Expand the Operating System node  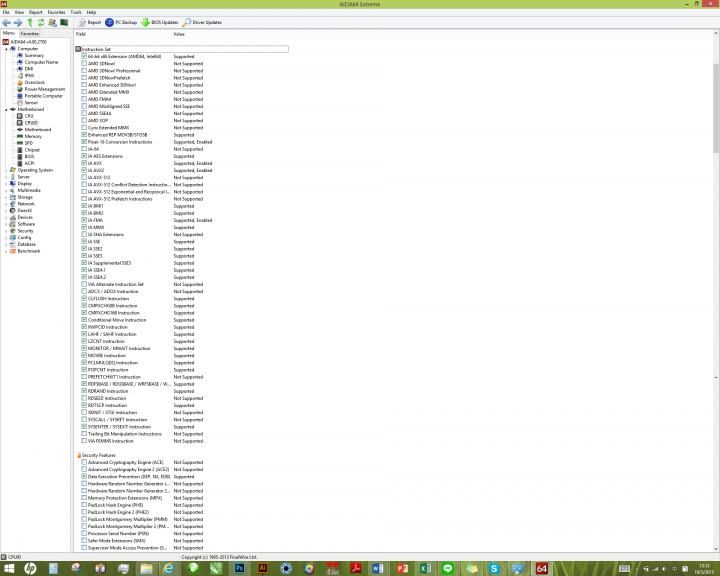pyautogui.click(x=6, y=170)
